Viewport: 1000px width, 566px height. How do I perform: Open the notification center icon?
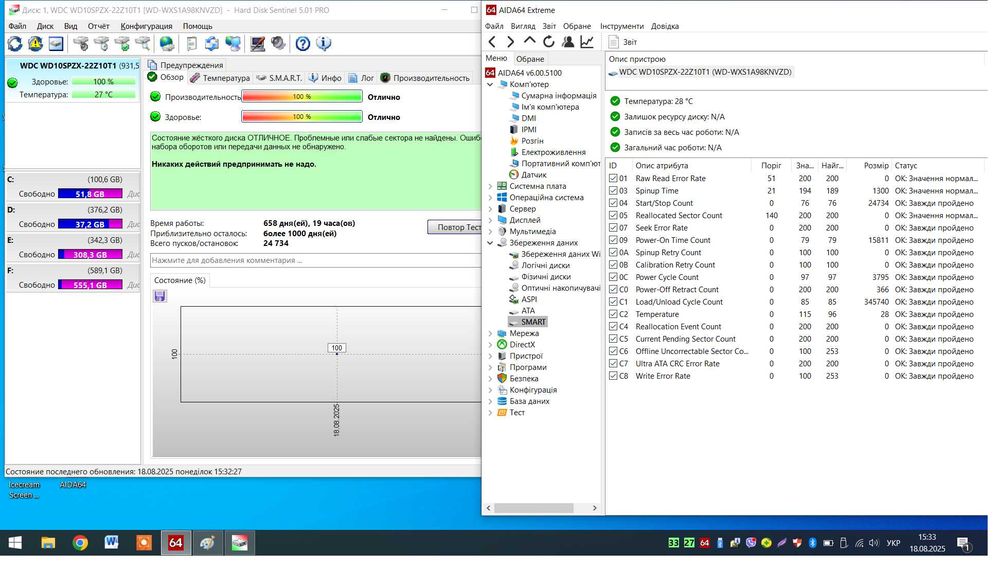click(964, 543)
